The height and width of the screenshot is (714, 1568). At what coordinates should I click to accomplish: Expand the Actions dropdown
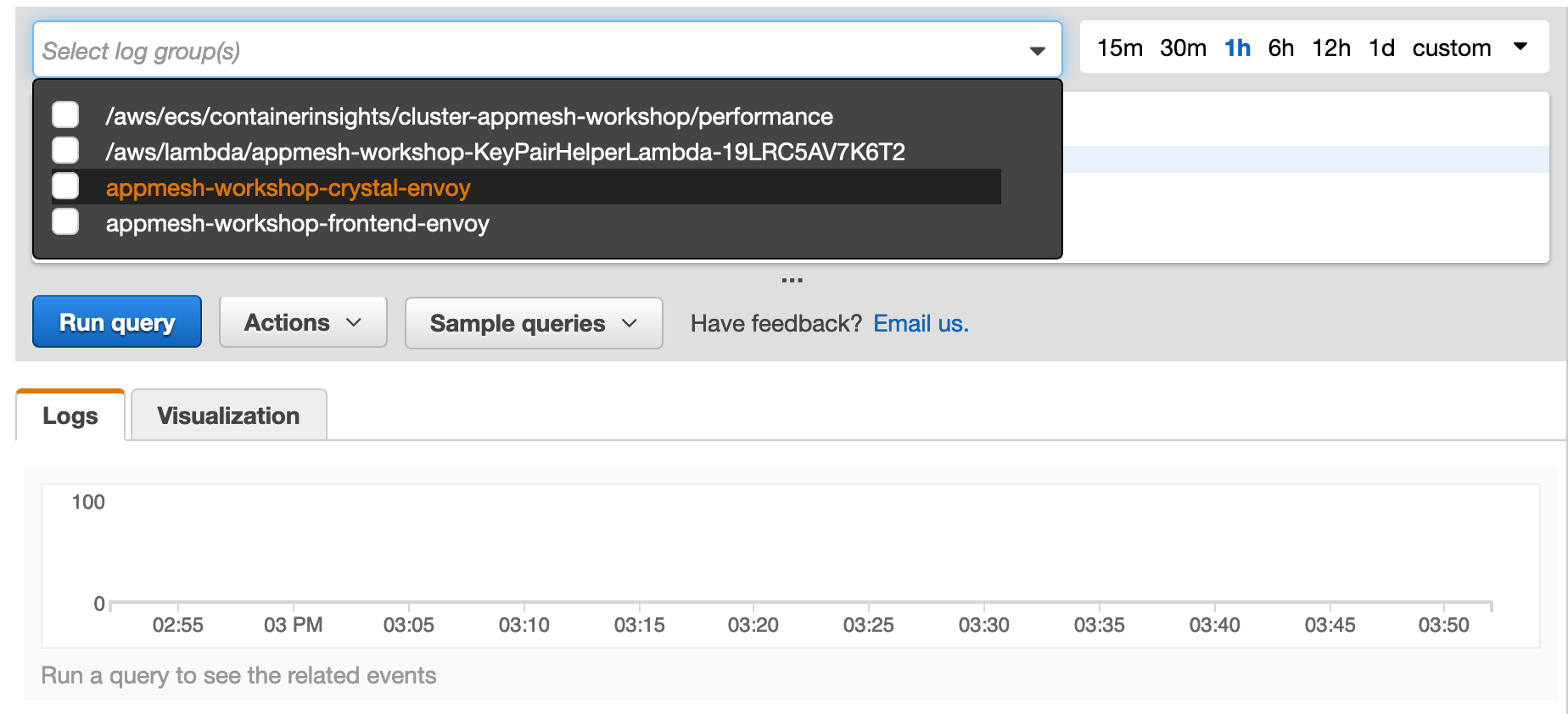303,322
